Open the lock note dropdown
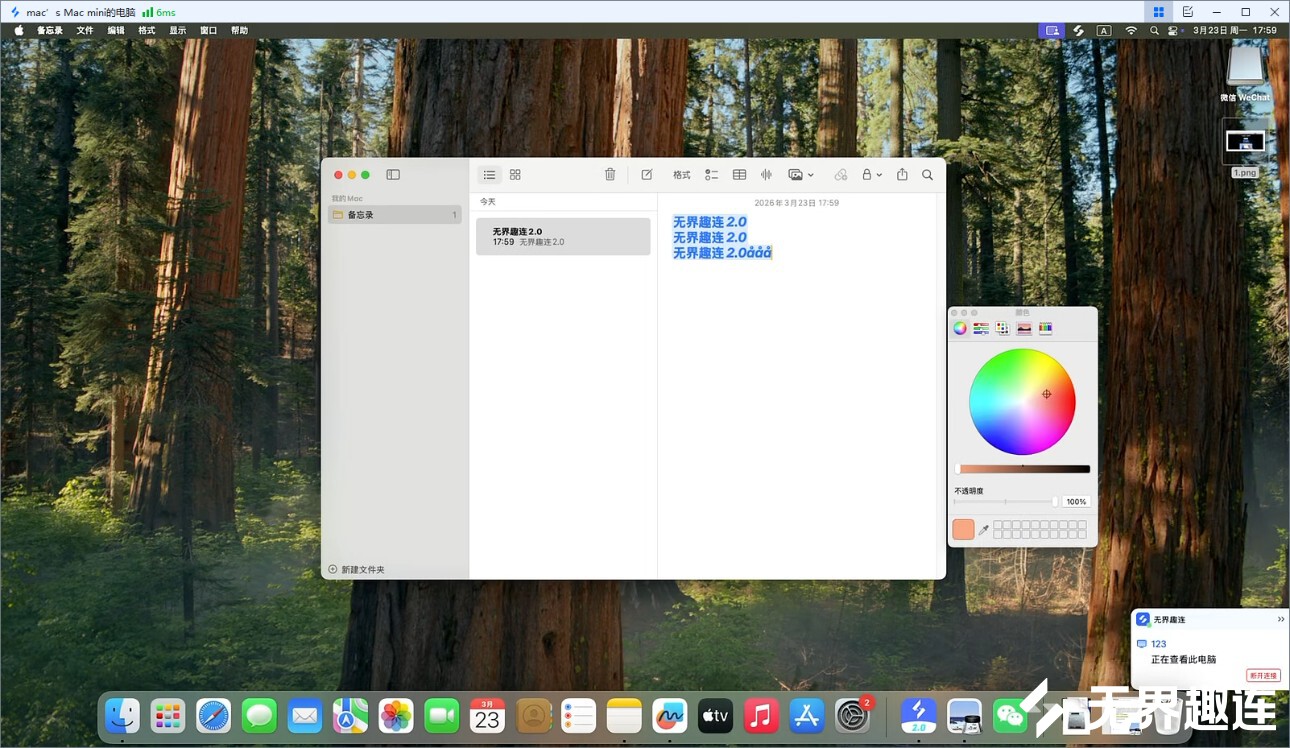Screen dimensions: 1290x748 871,175
